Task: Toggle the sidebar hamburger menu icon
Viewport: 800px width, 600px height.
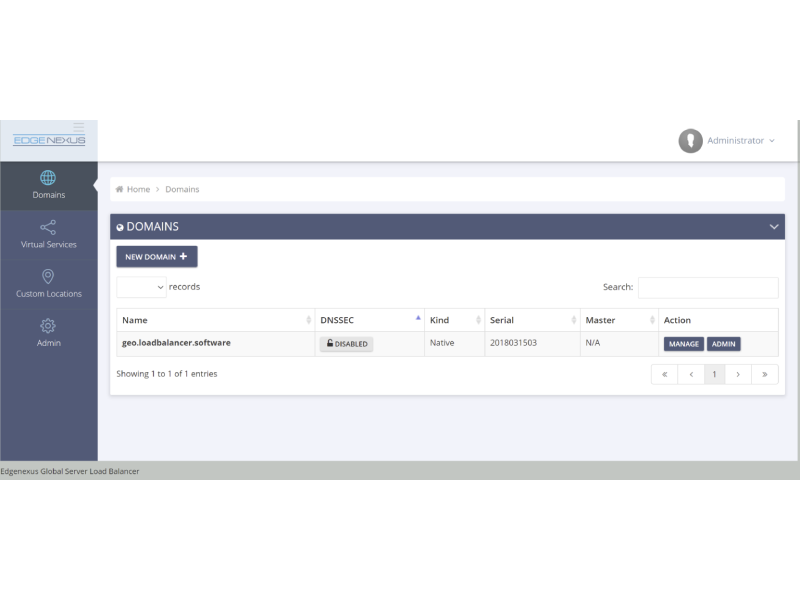Action: (79, 127)
